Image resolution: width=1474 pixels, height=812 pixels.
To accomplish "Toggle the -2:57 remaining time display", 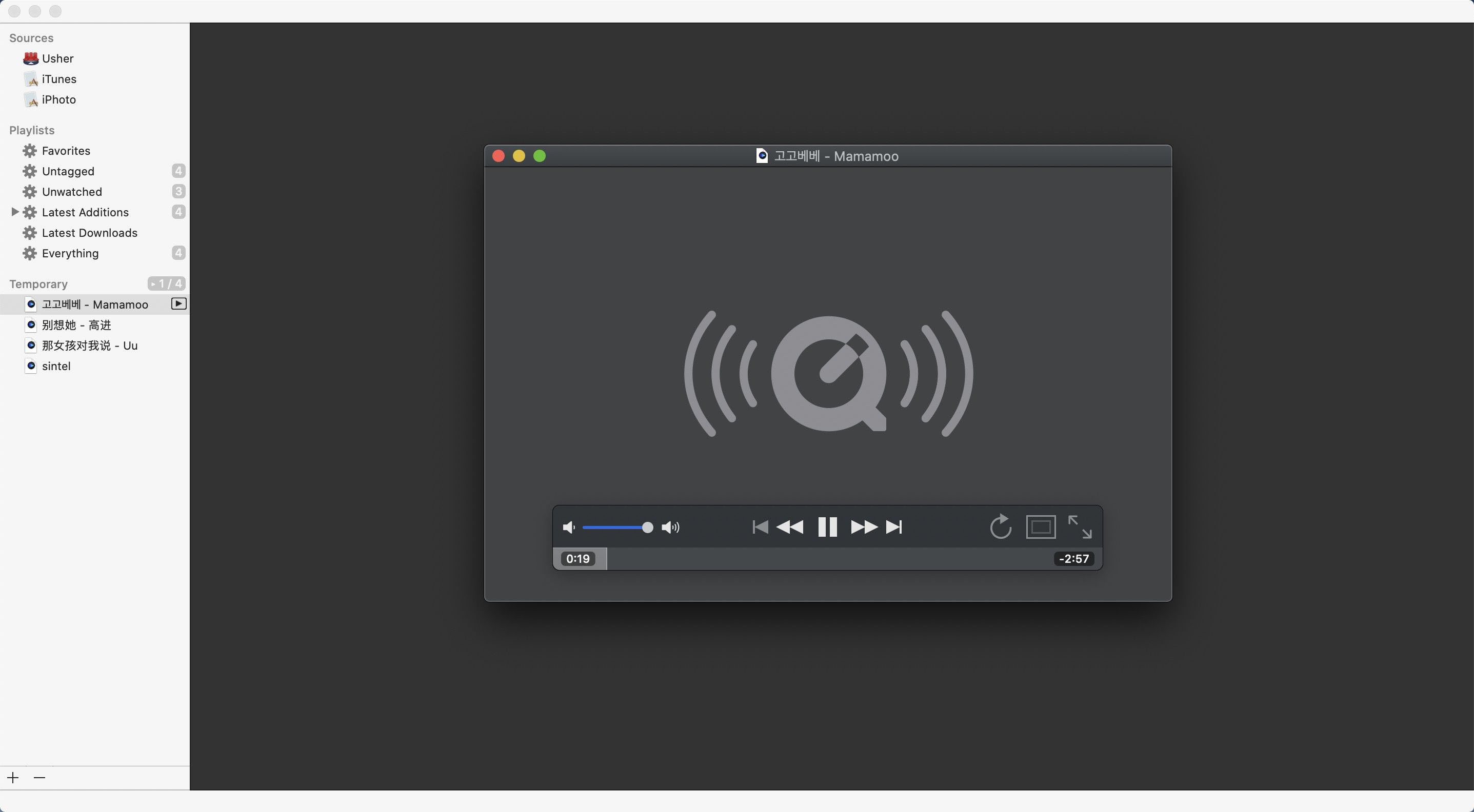I will 1073,559.
